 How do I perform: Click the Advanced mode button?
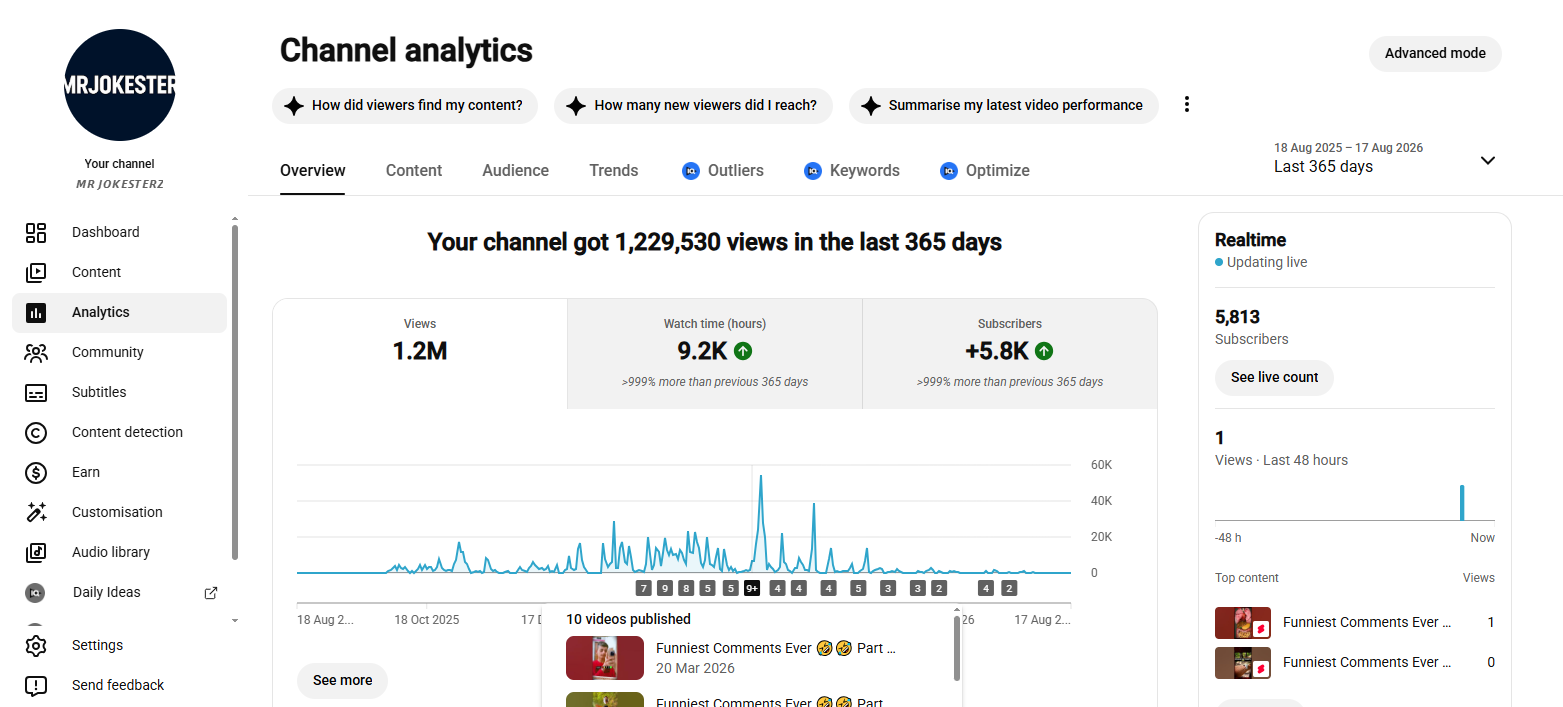(x=1435, y=53)
